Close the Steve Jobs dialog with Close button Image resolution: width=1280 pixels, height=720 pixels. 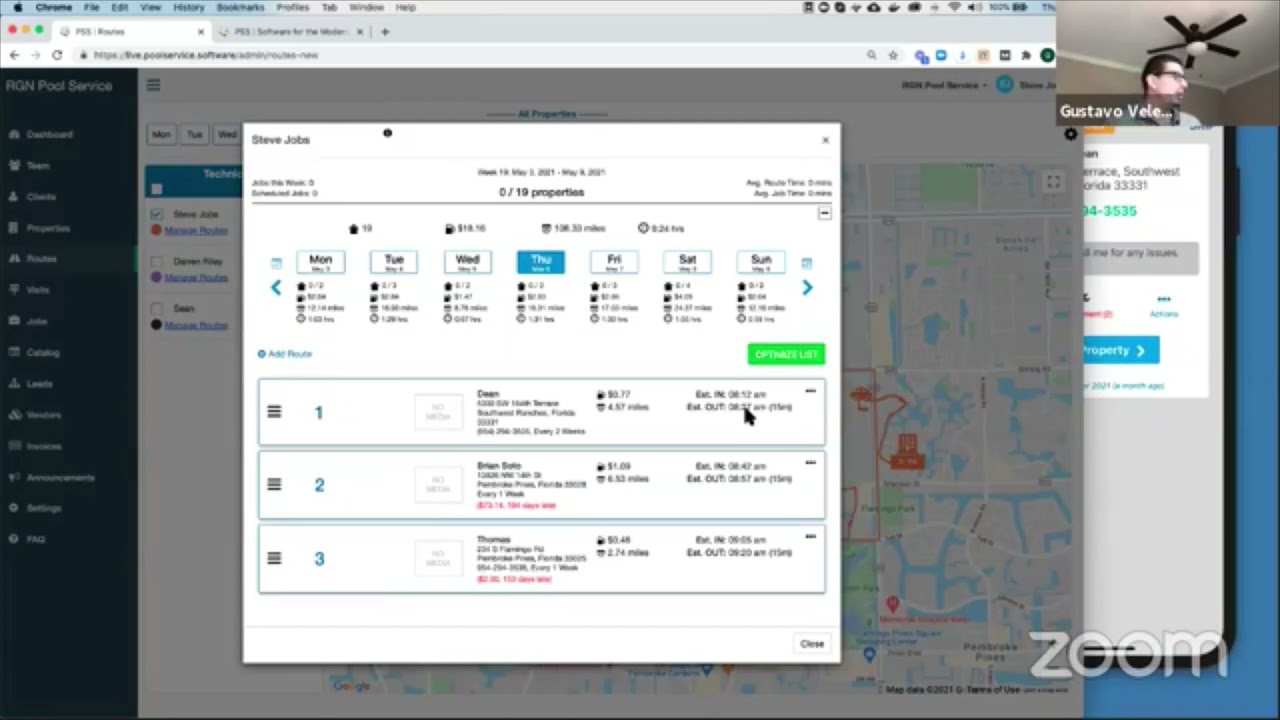point(812,644)
